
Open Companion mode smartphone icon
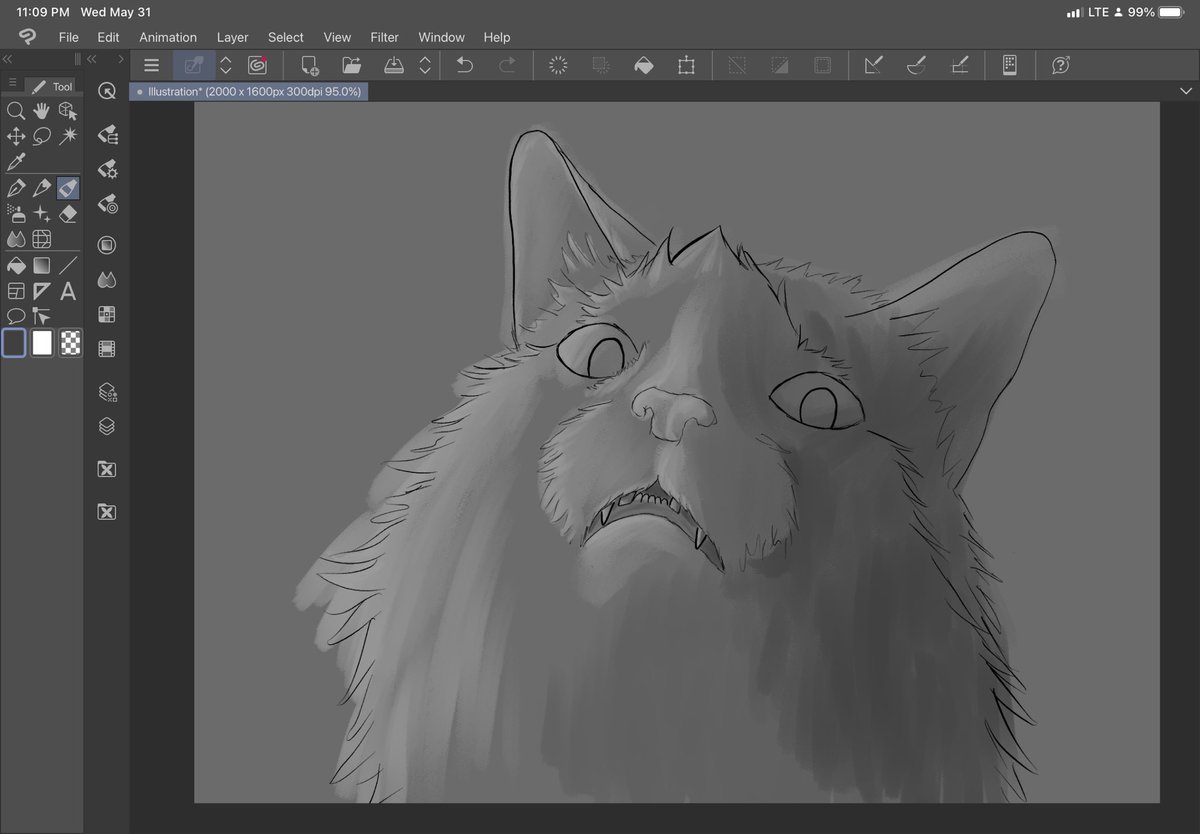click(1010, 65)
